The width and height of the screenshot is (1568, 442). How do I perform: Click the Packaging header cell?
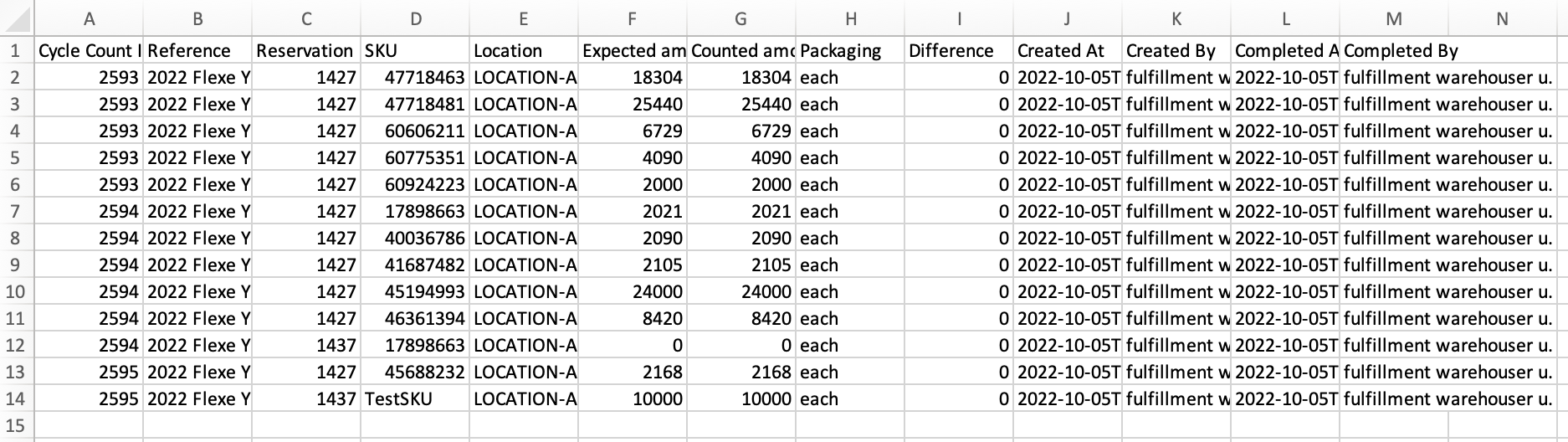point(850,50)
